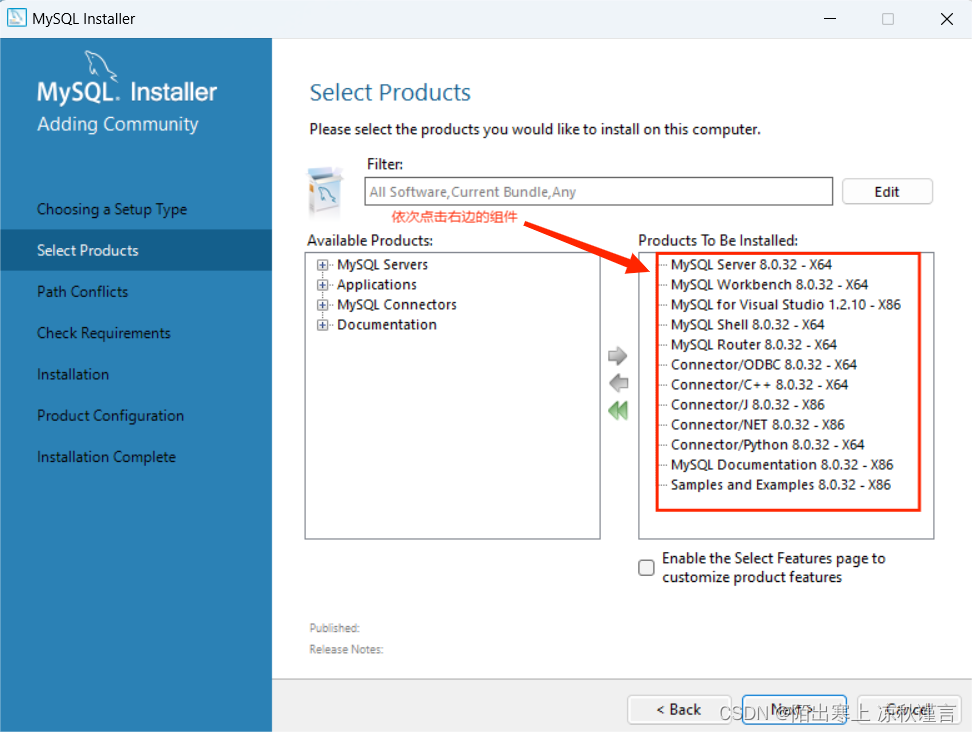
Task: Click the Back button
Action: (679, 710)
